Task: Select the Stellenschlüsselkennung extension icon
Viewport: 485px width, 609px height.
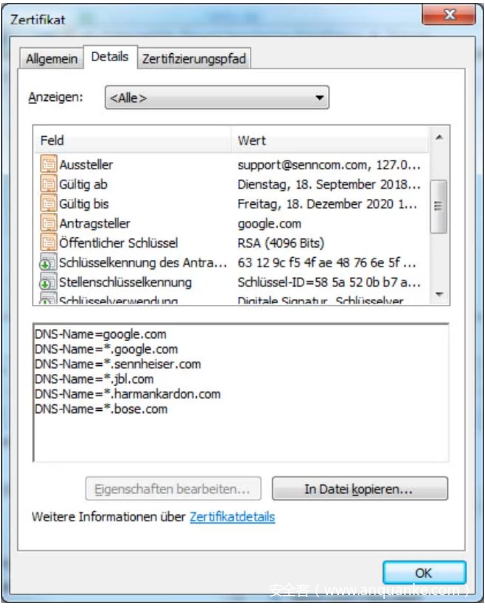Action: click(x=48, y=282)
